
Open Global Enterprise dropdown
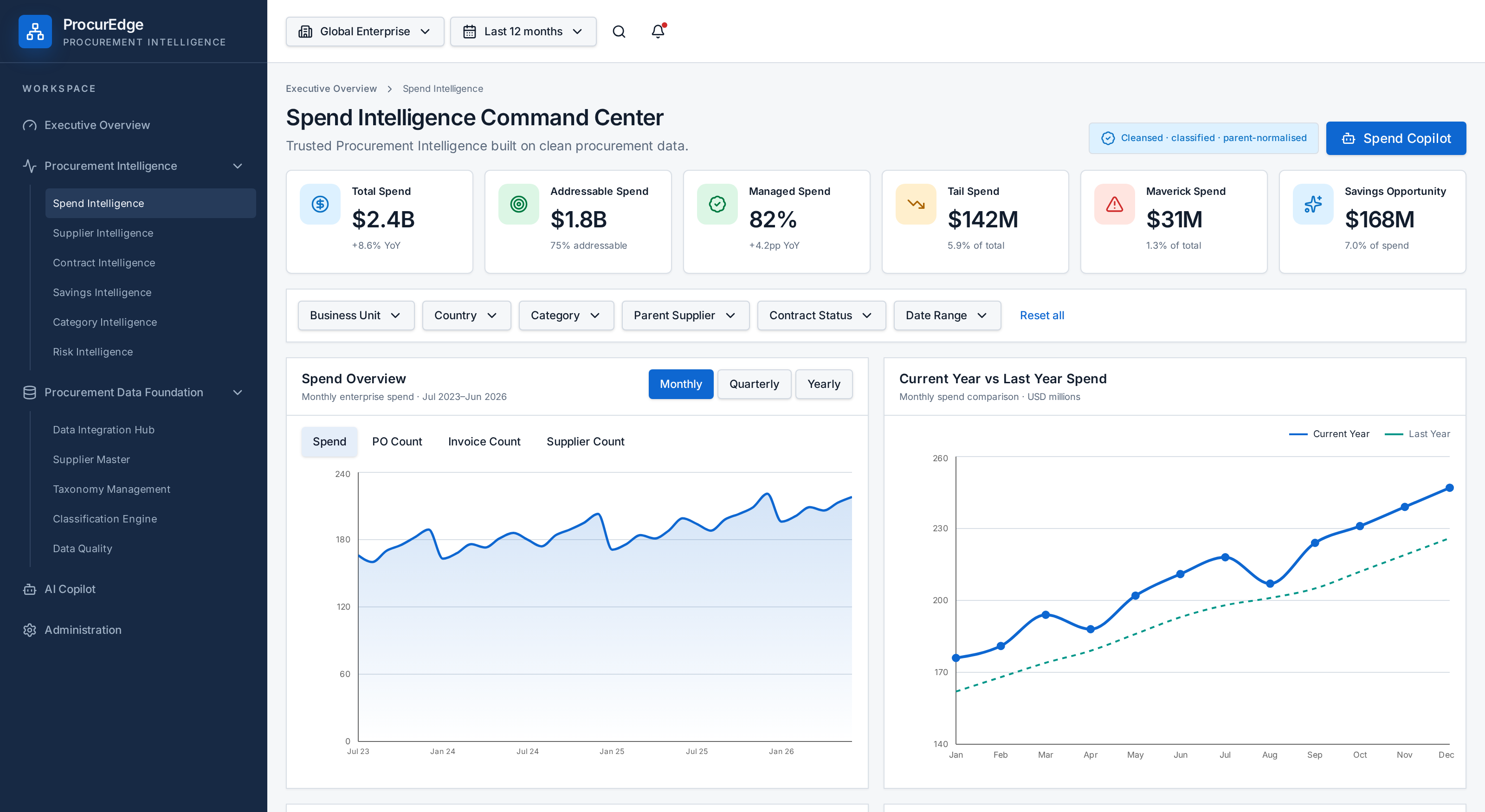364,32
